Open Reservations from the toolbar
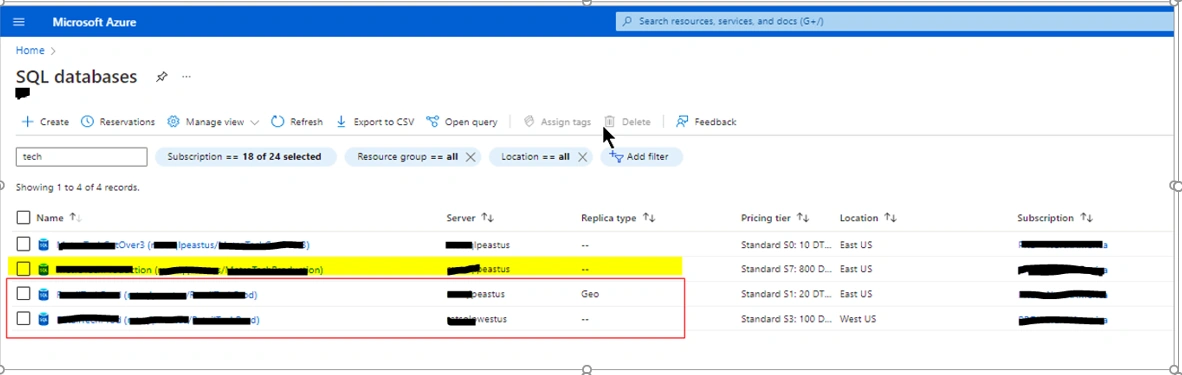The width and height of the screenshot is (1182, 375). (118, 121)
